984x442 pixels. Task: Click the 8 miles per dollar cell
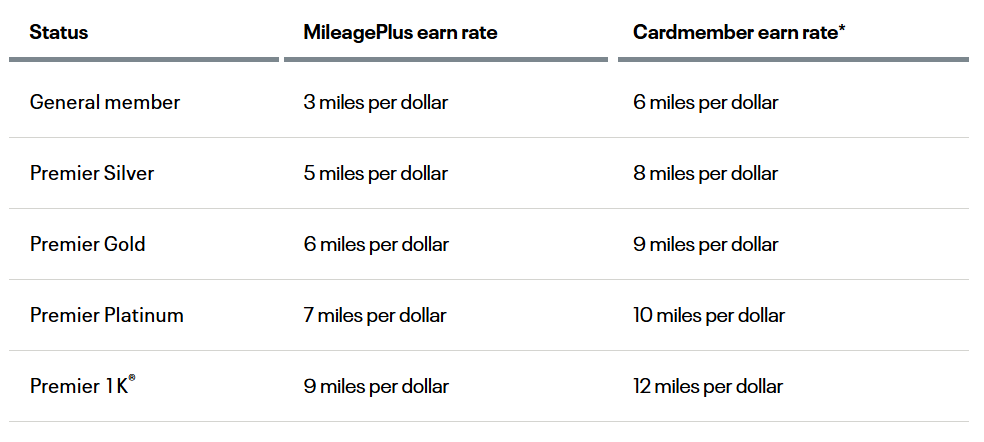point(706,173)
